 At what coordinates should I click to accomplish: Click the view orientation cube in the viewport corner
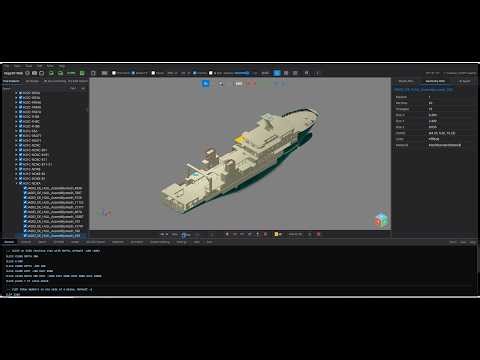(x=381, y=219)
